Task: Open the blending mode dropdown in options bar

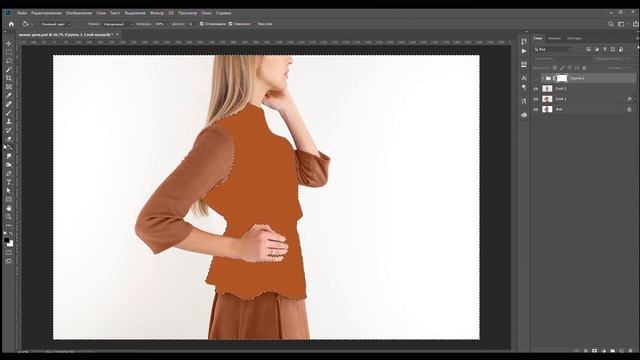Action: pyautogui.click(x=118, y=24)
